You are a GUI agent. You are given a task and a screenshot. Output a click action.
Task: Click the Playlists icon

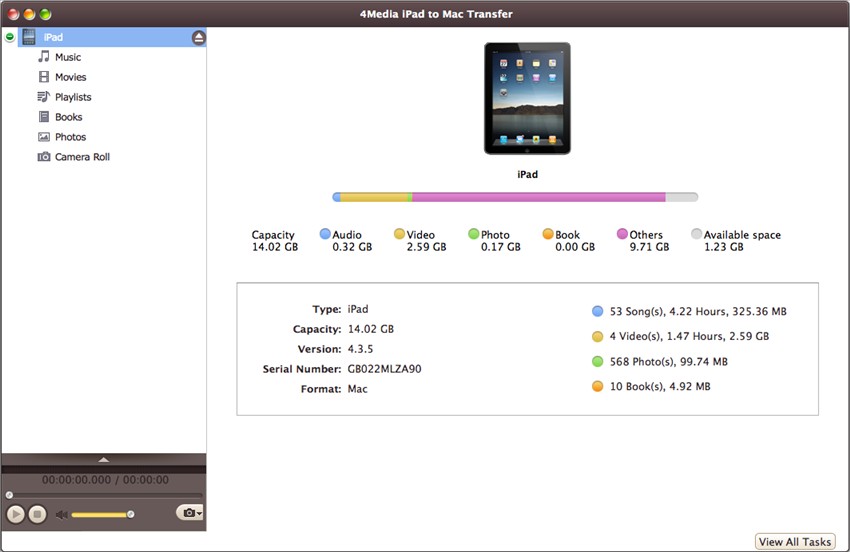[43, 97]
